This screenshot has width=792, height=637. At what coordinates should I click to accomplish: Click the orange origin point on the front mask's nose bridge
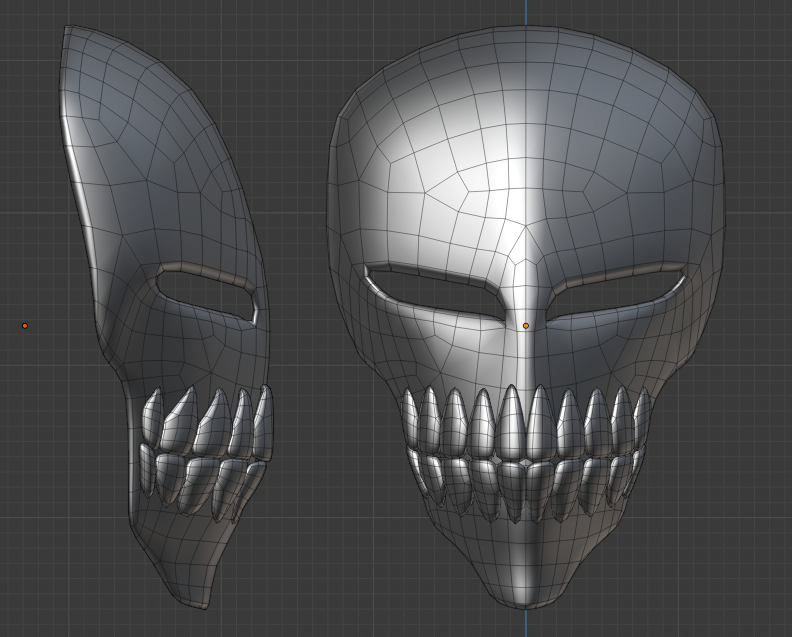click(x=526, y=326)
